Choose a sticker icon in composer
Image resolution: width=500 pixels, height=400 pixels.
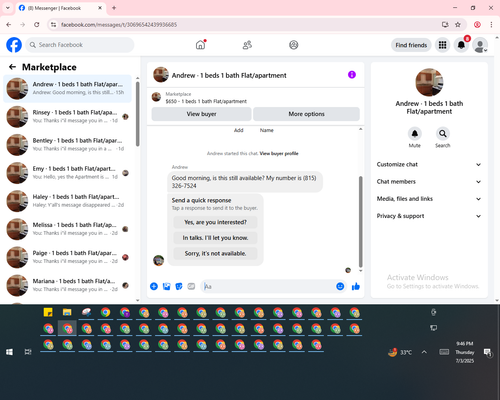tap(179, 286)
